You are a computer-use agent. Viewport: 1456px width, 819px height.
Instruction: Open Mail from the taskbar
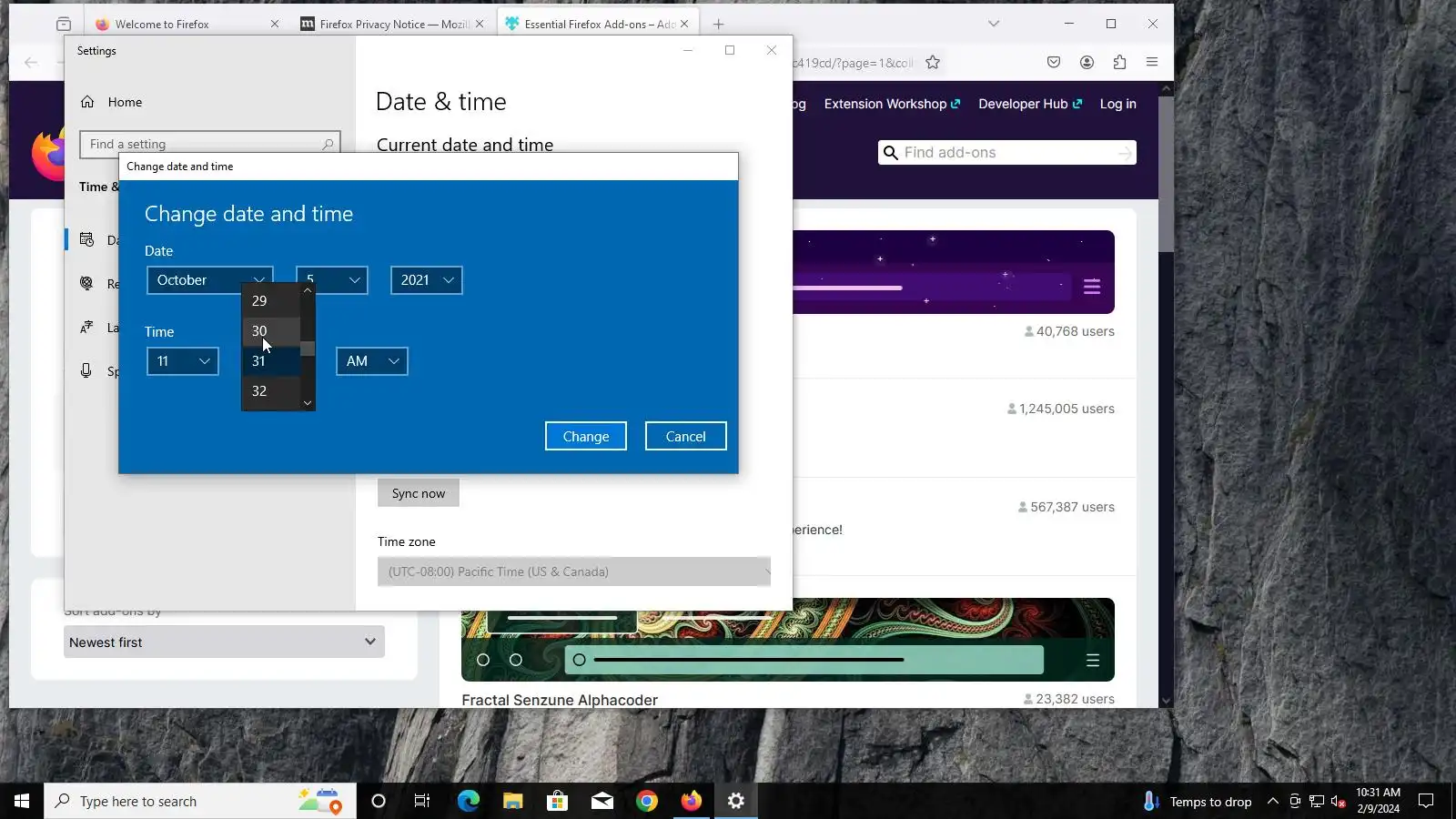[x=602, y=801]
